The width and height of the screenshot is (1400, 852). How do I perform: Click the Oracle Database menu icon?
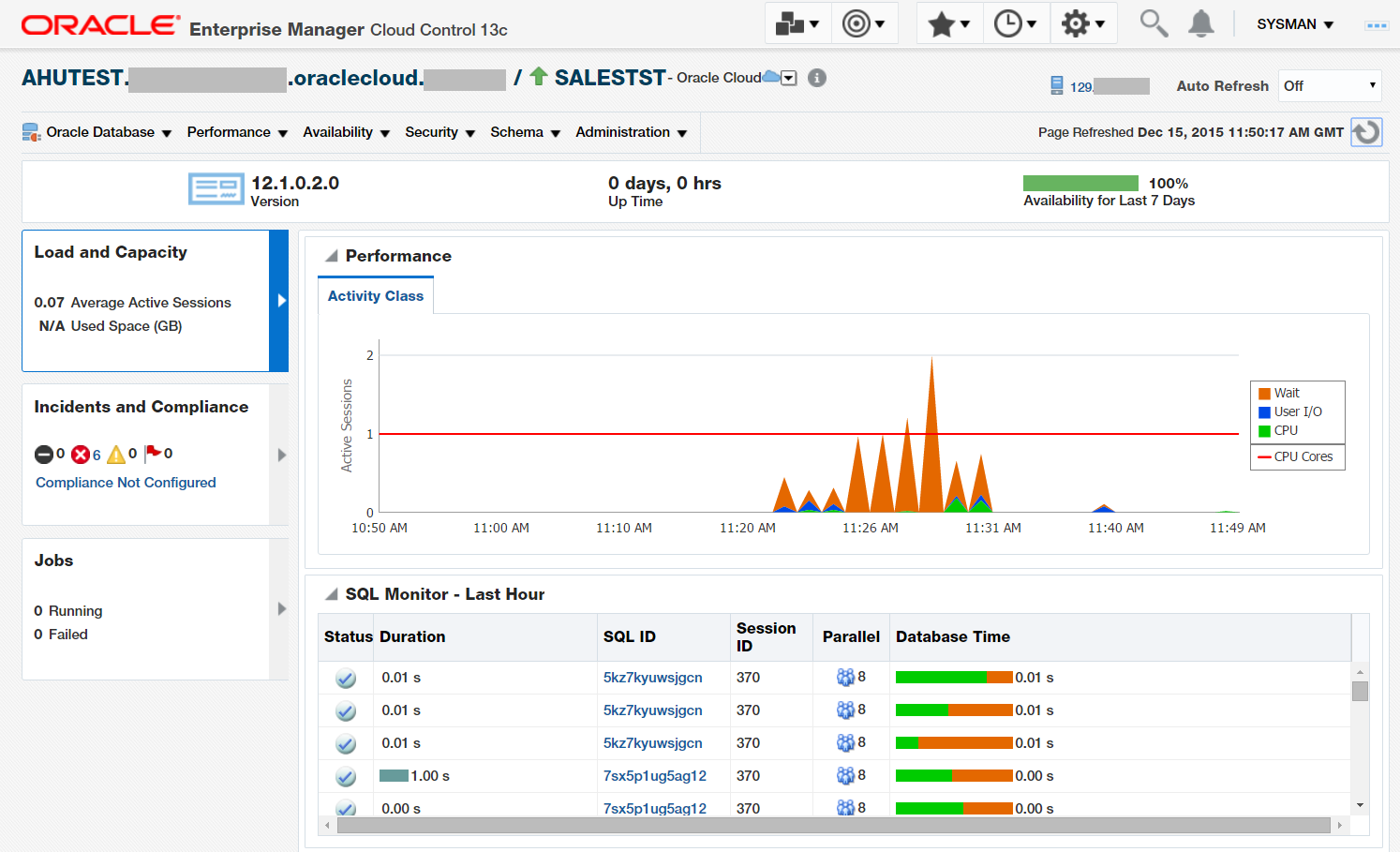click(31, 132)
